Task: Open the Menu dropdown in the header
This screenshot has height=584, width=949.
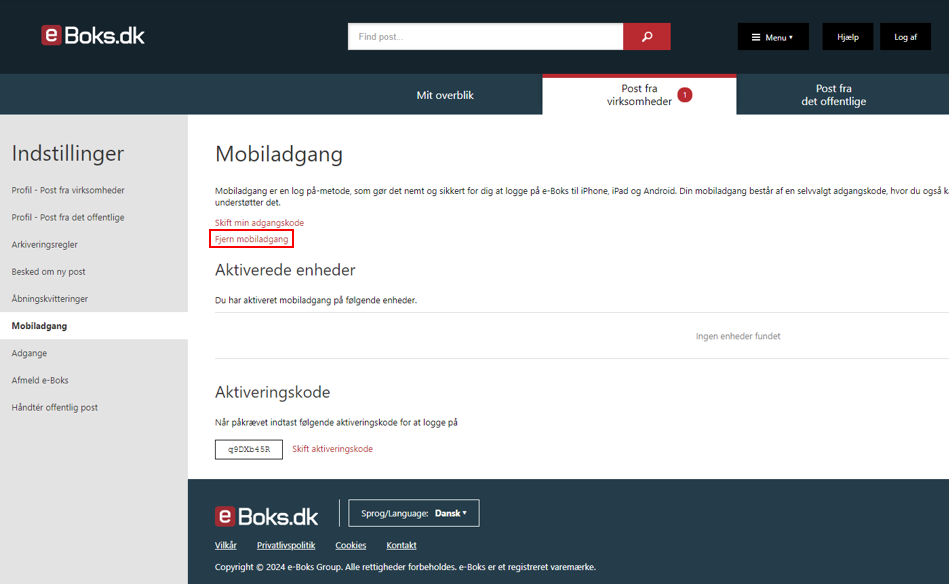Action: click(x=773, y=37)
